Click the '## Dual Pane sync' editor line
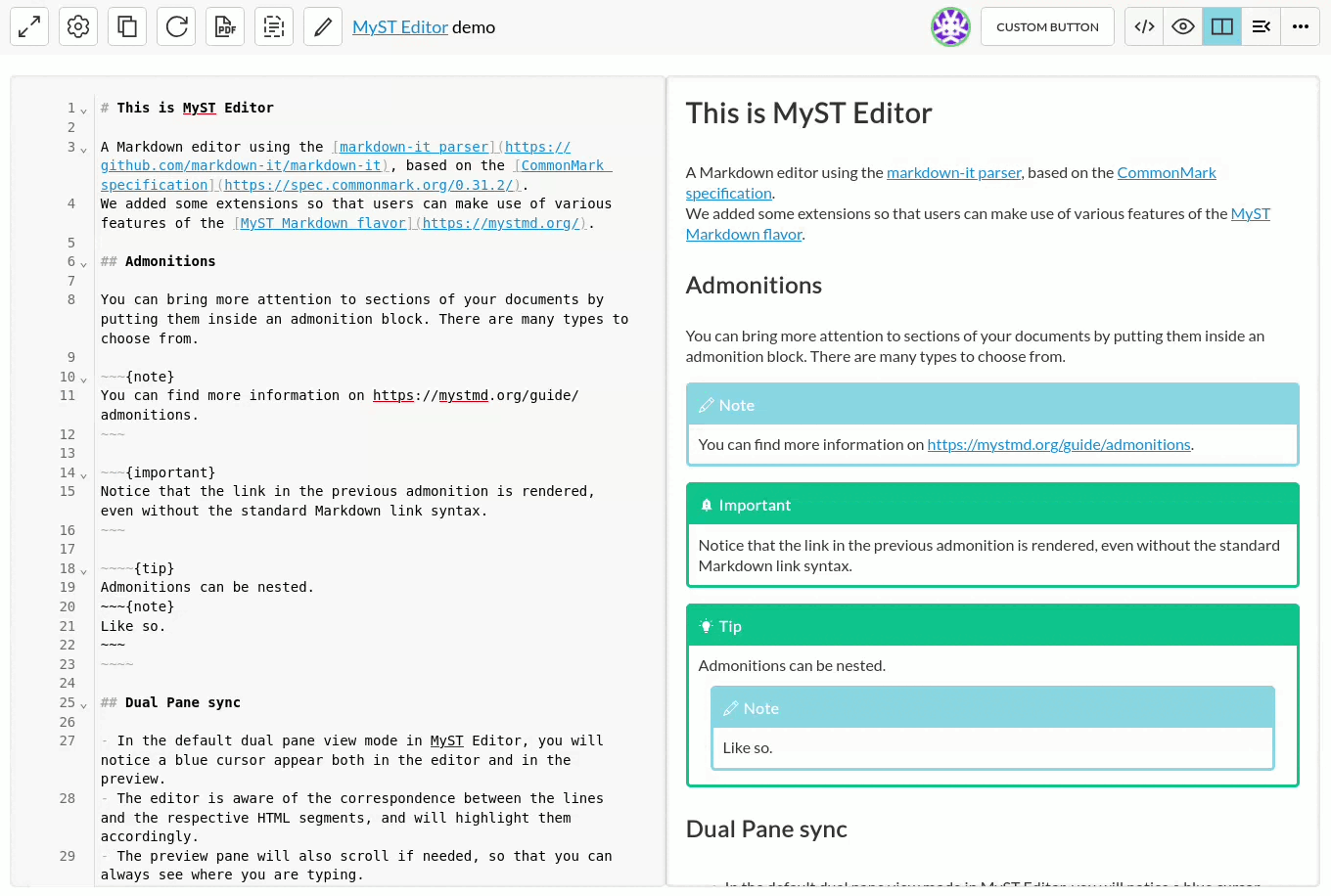The height and width of the screenshot is (896, 1331). pos(170,702)
